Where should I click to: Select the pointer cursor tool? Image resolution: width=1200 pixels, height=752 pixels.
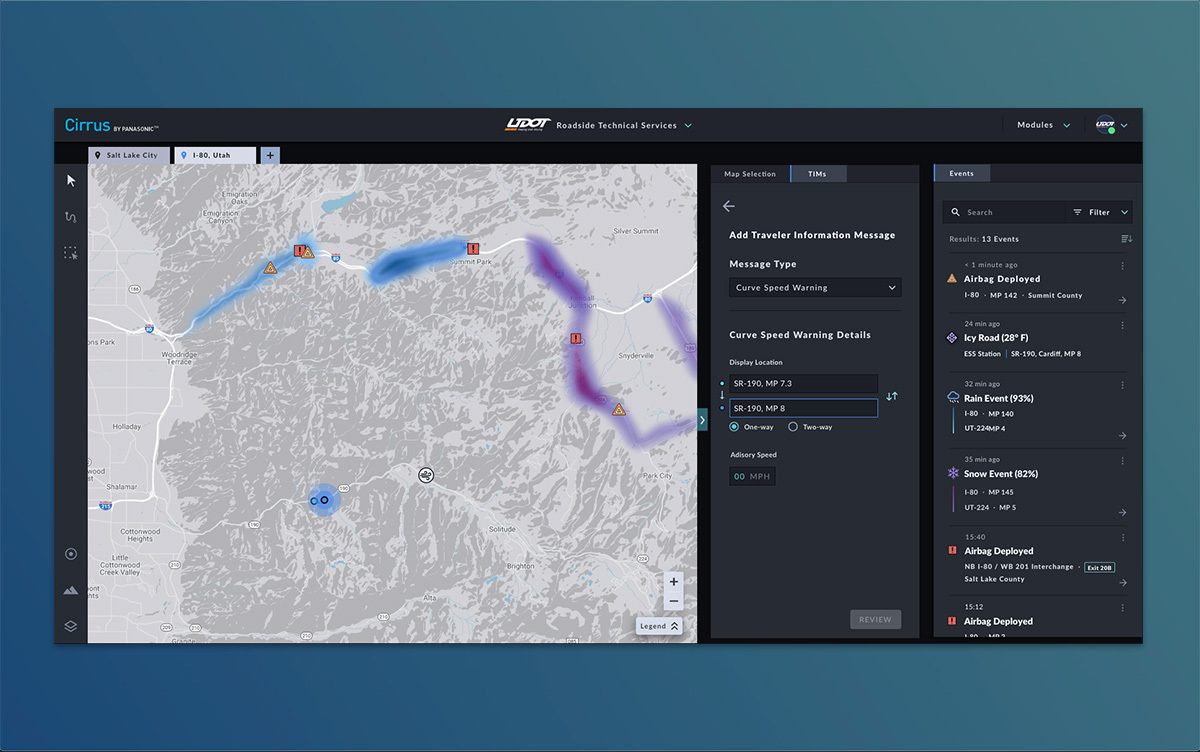point(71,180)
